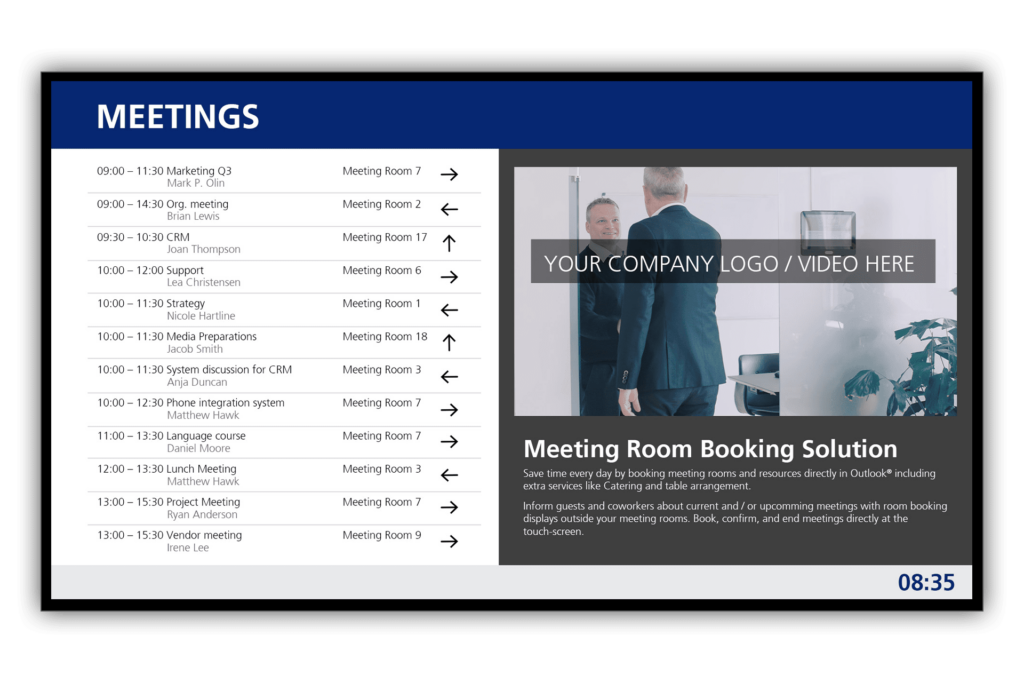Click the right arrow for Language course

pyautogui.click(x=449, y=441)
